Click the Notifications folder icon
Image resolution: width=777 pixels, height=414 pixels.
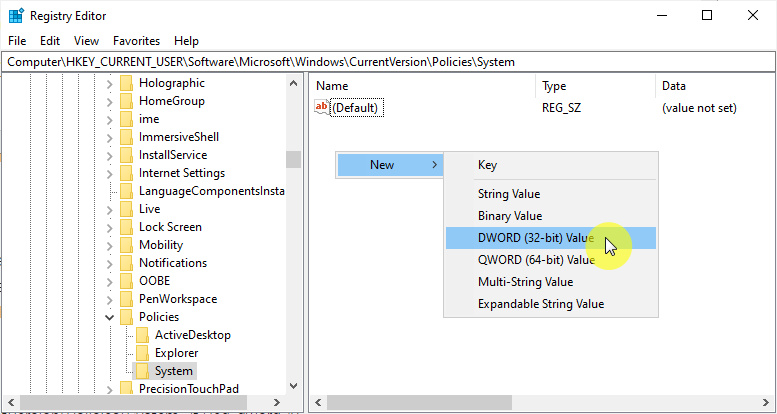pos(126,263)
